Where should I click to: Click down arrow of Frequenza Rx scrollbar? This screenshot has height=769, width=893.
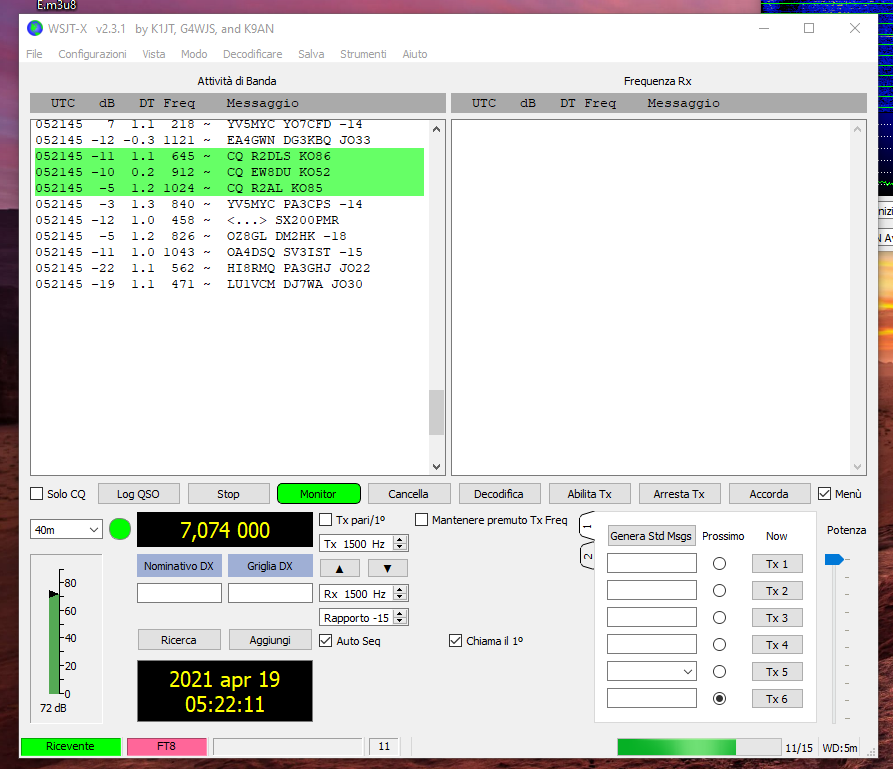coord(858,467)
